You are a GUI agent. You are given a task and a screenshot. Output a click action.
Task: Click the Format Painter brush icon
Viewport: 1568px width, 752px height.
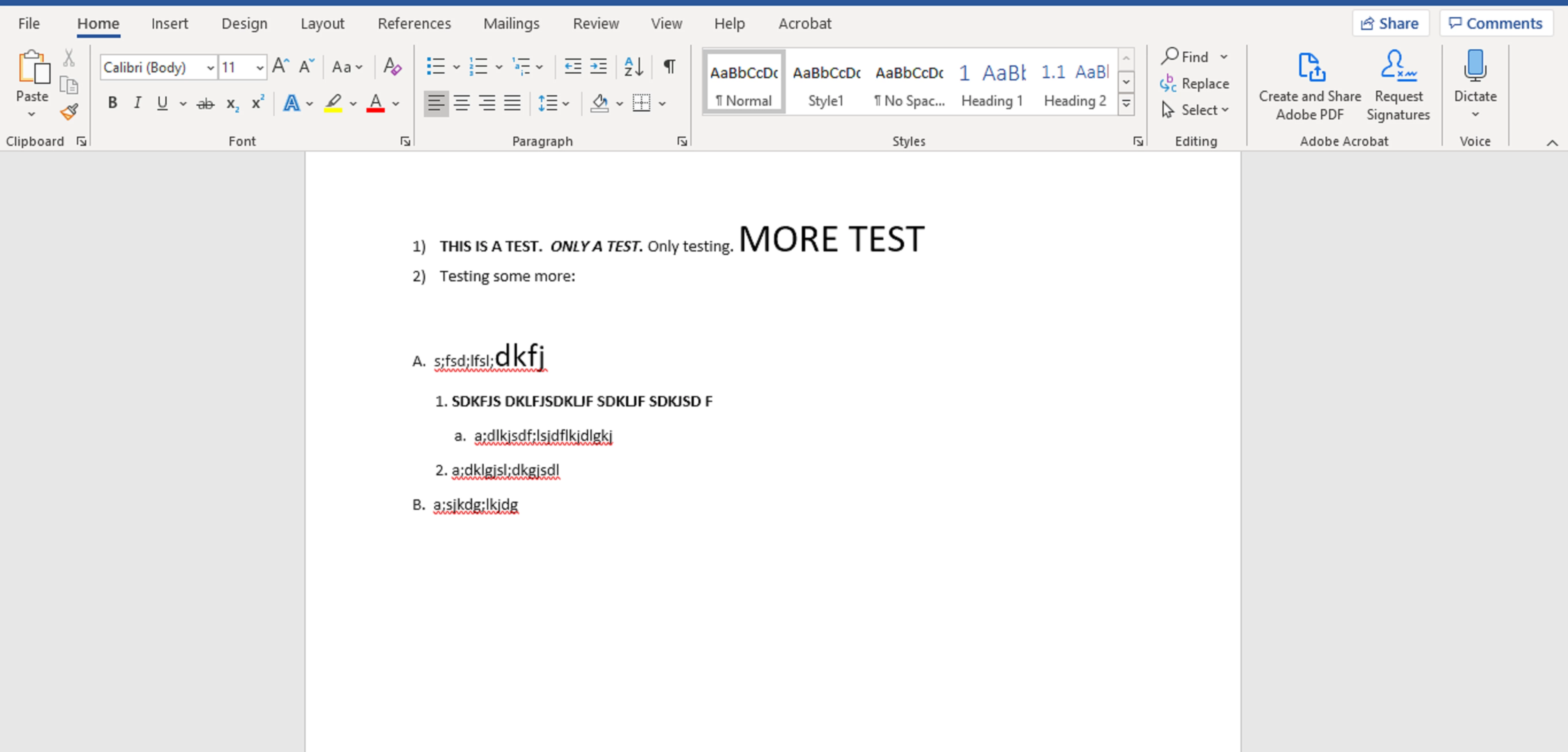69,111
